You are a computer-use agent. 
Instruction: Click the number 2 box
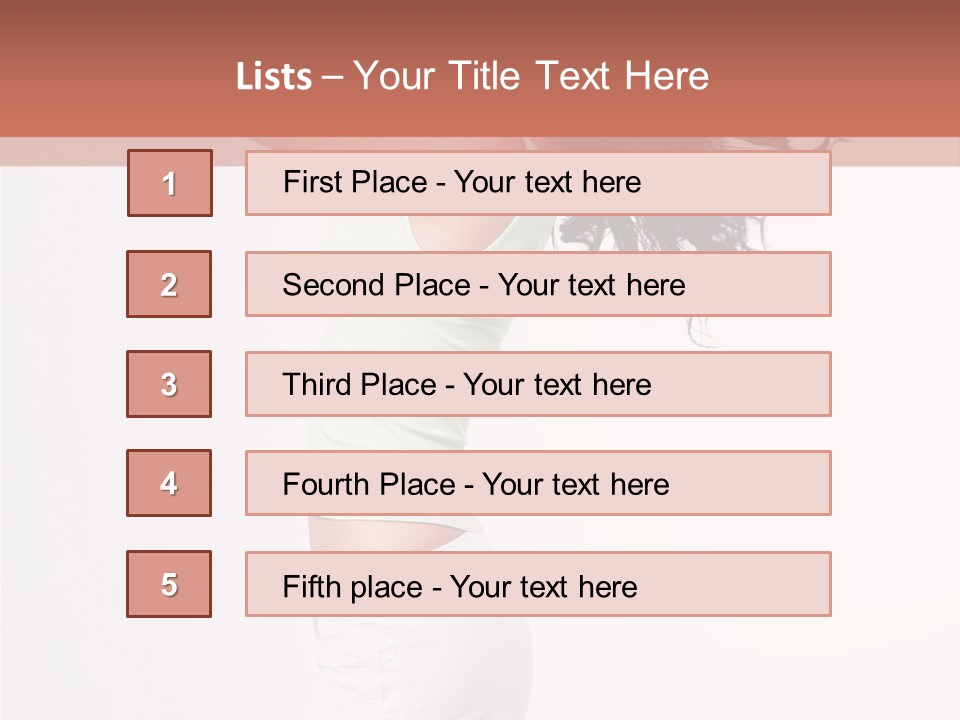pyautogui.click(x=169, y=284)
